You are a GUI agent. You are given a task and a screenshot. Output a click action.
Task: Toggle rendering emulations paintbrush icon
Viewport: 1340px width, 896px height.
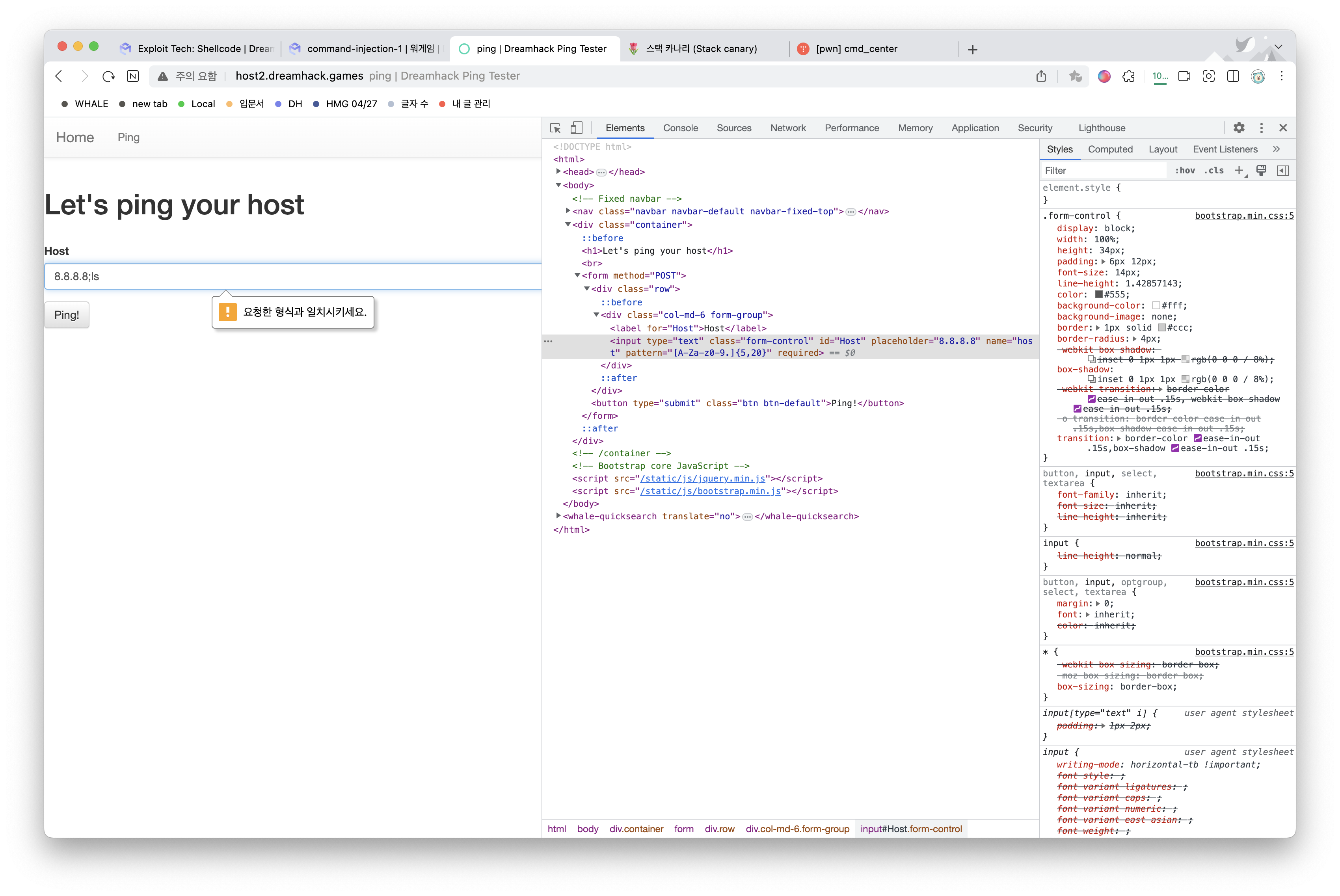(x=1261, y=170)
